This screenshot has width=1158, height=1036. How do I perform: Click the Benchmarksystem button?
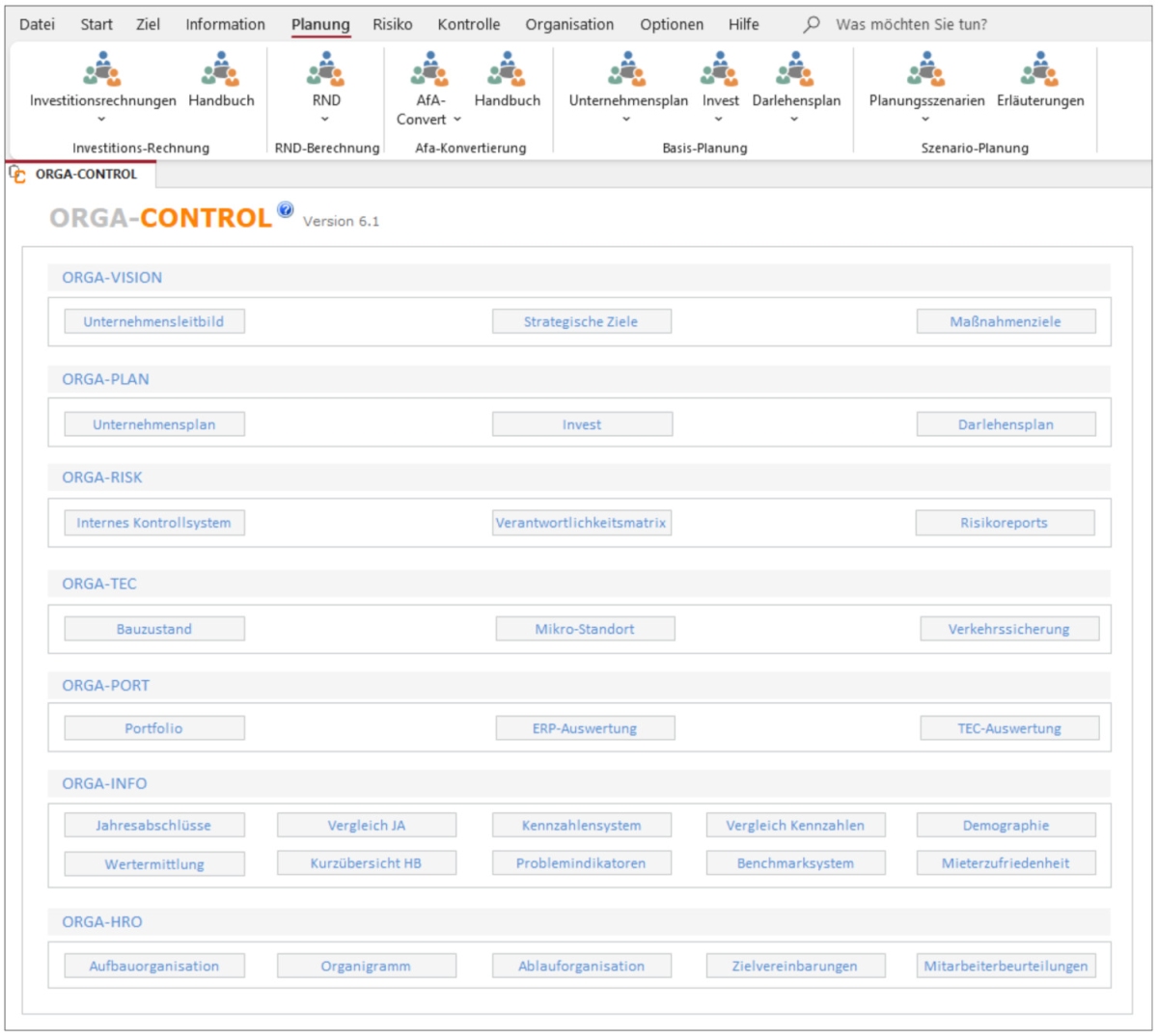coord(795,863)
